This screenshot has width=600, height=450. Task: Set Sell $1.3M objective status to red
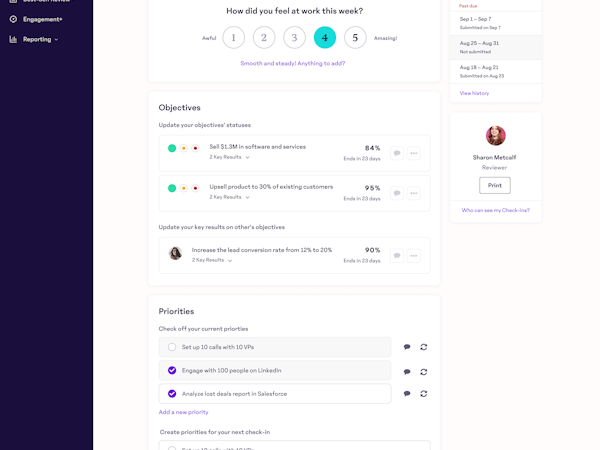pyautogui.click(x=195, y=148)
